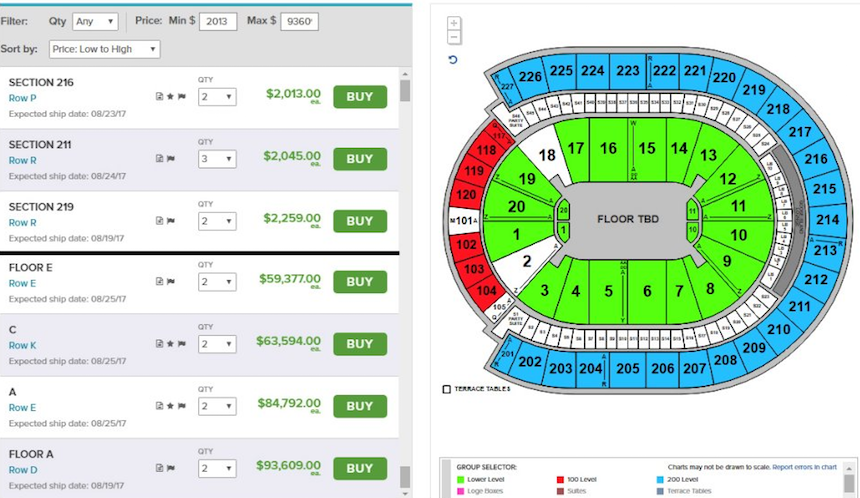This screenshot has width=860, height=498.
Task: Click star icon for Section 216 listing
Action: [170, 97]
